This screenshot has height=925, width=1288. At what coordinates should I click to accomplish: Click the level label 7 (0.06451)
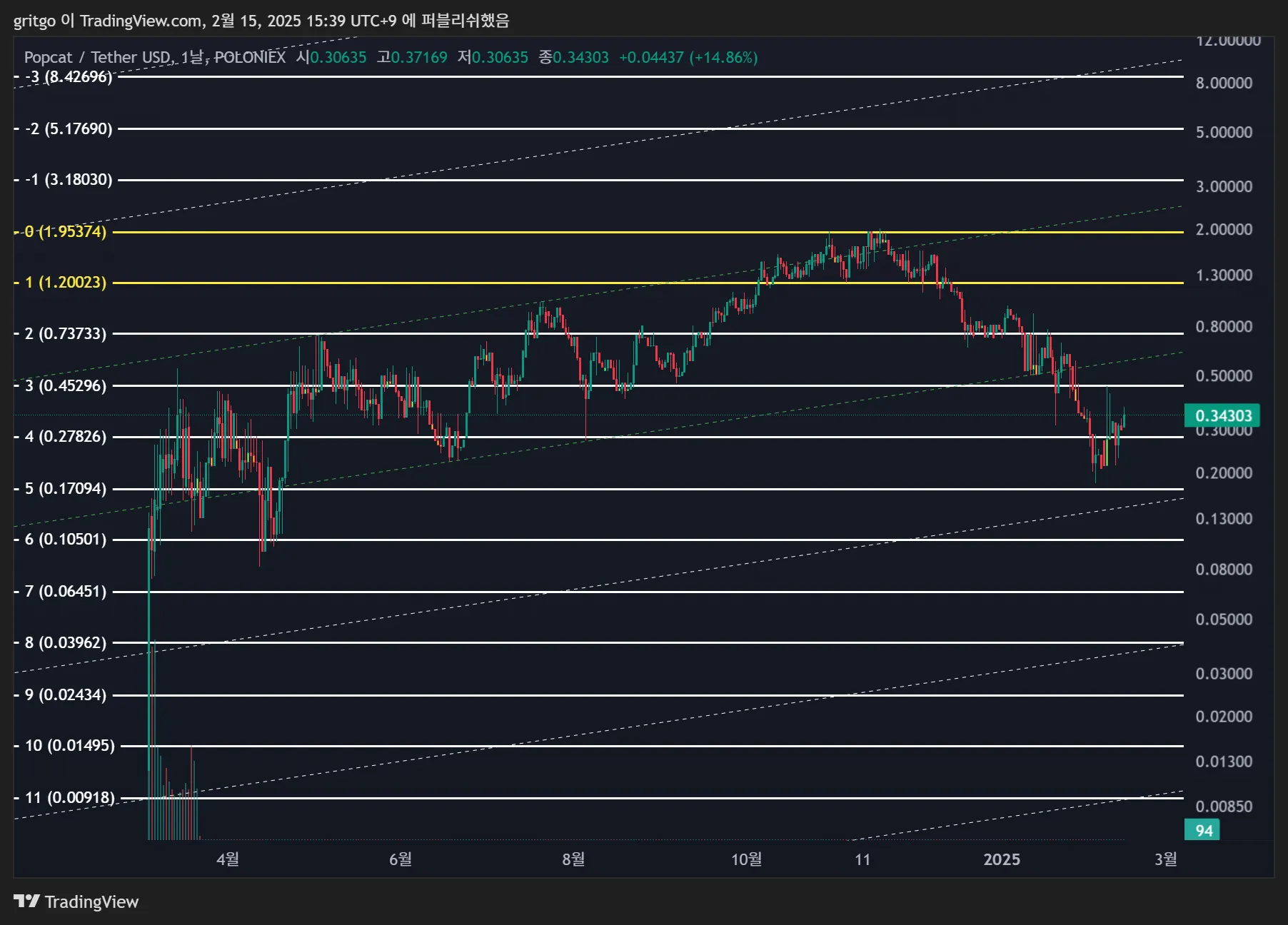(65, 591)
